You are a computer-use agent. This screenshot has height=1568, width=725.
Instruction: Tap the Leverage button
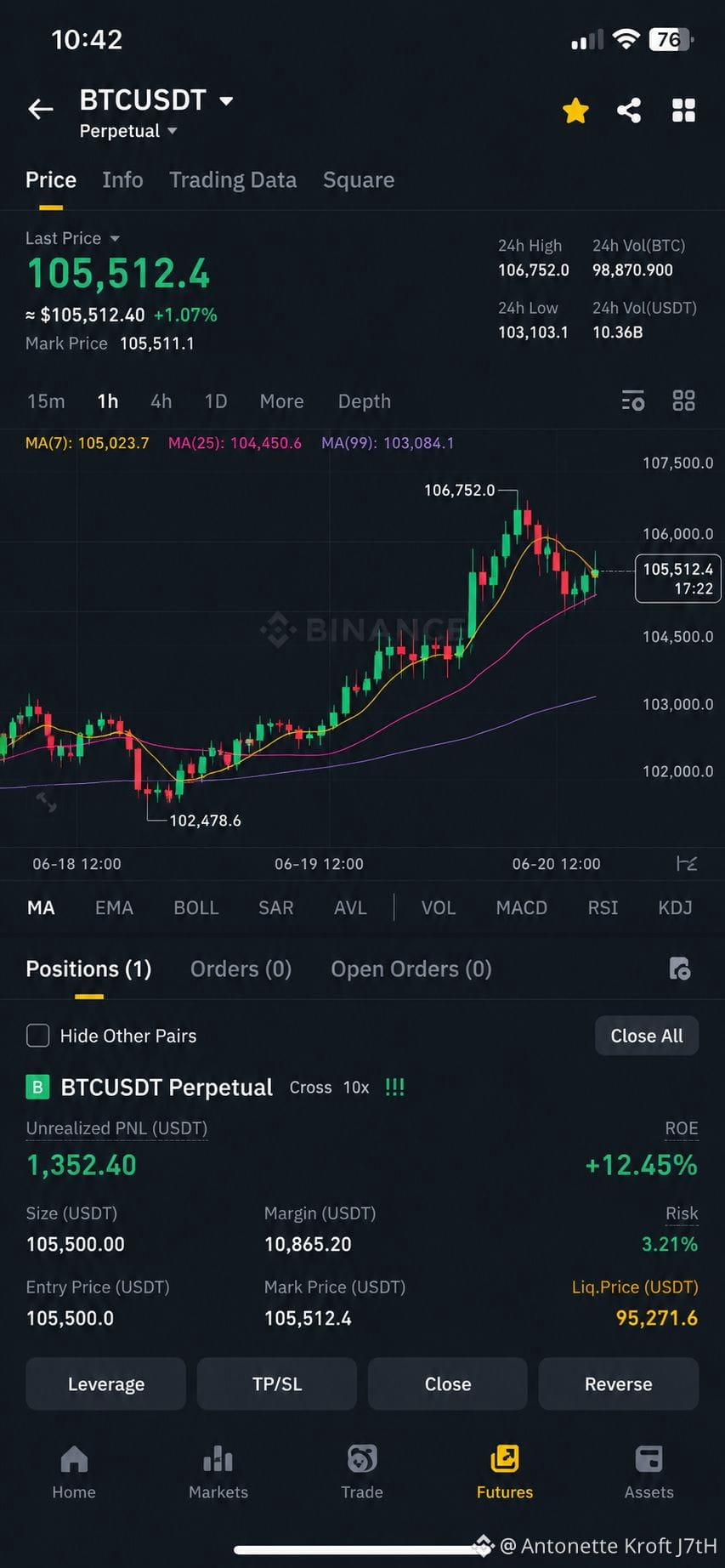[x=106, y=1384]
